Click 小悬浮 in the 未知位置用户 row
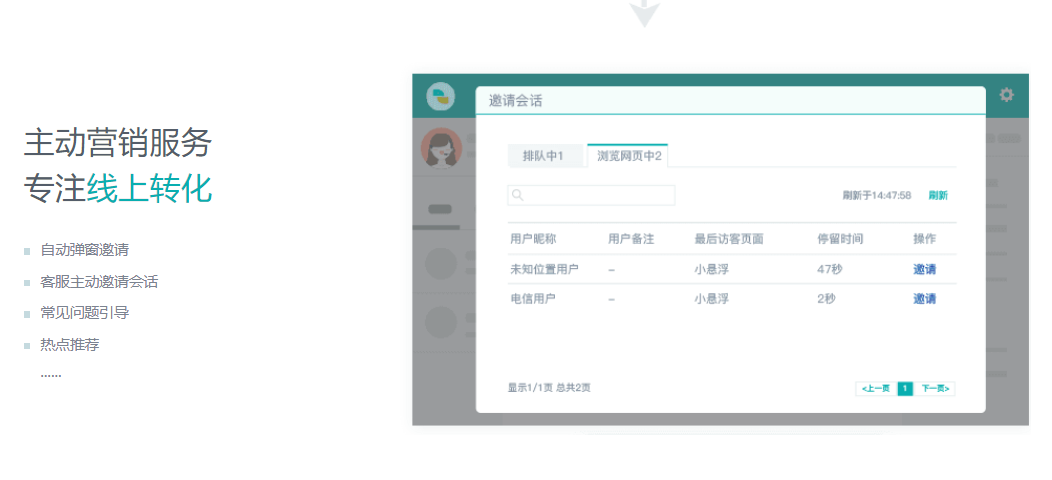This screenshot has height=480, width=1052. 711,269
